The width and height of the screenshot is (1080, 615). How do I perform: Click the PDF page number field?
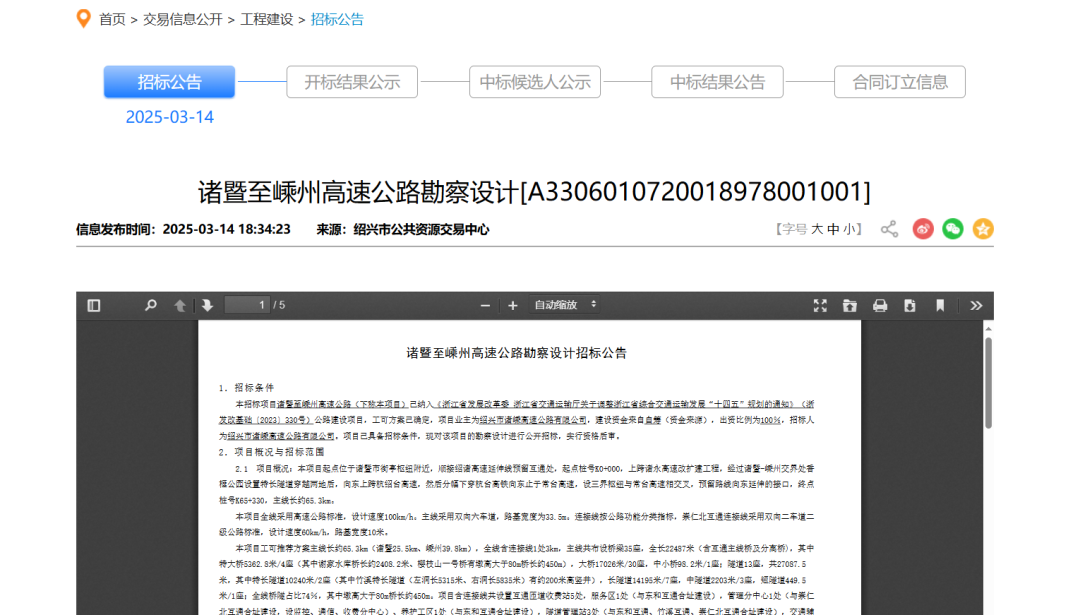[246, 305]
